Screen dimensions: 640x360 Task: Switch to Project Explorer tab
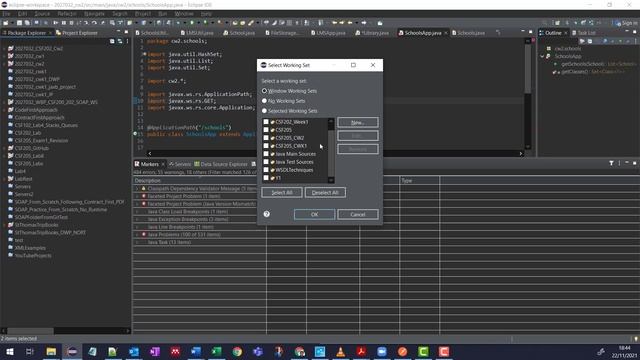point(77,33)
